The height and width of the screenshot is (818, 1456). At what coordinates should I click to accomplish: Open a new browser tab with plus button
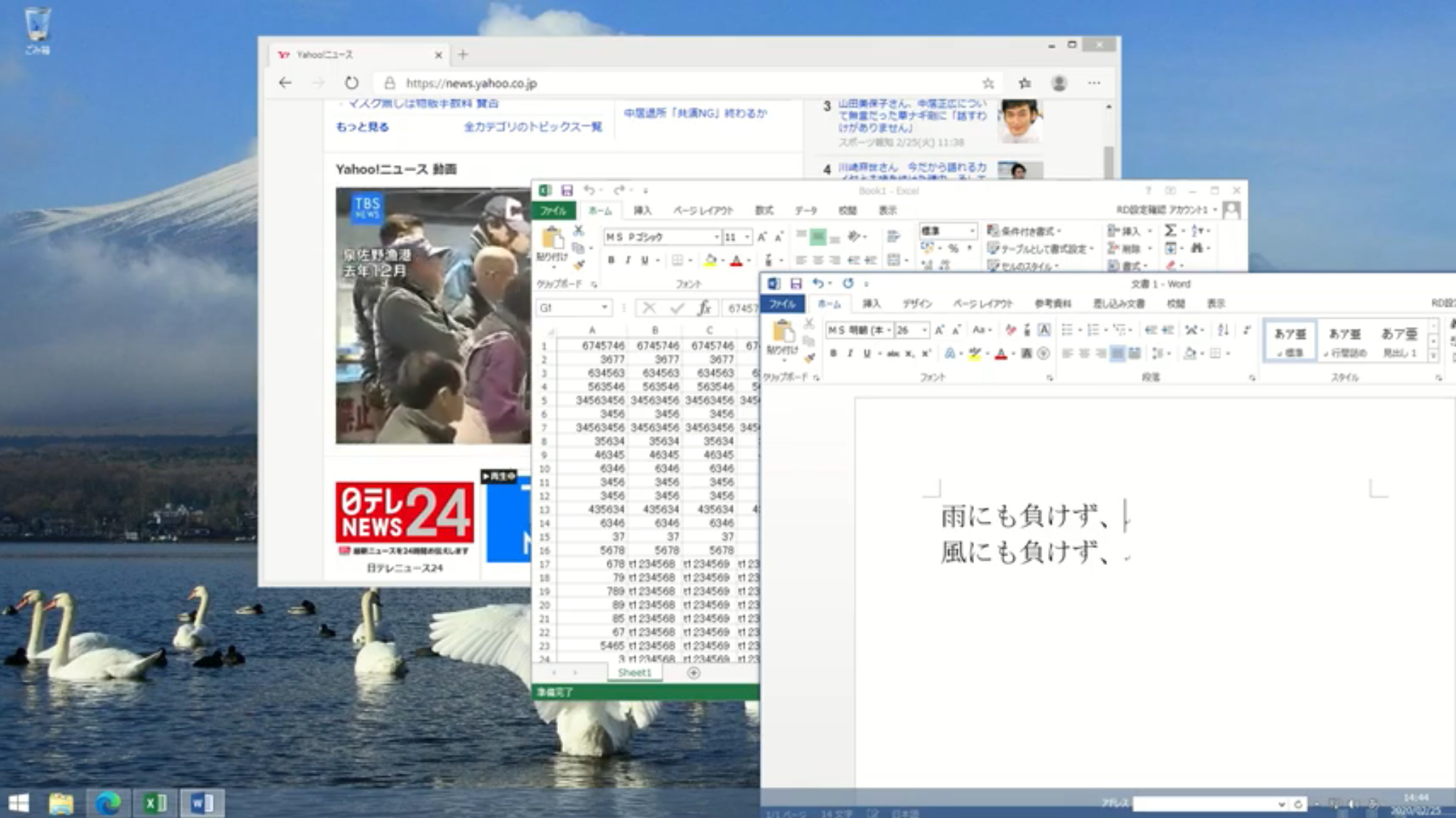point(463,55)
